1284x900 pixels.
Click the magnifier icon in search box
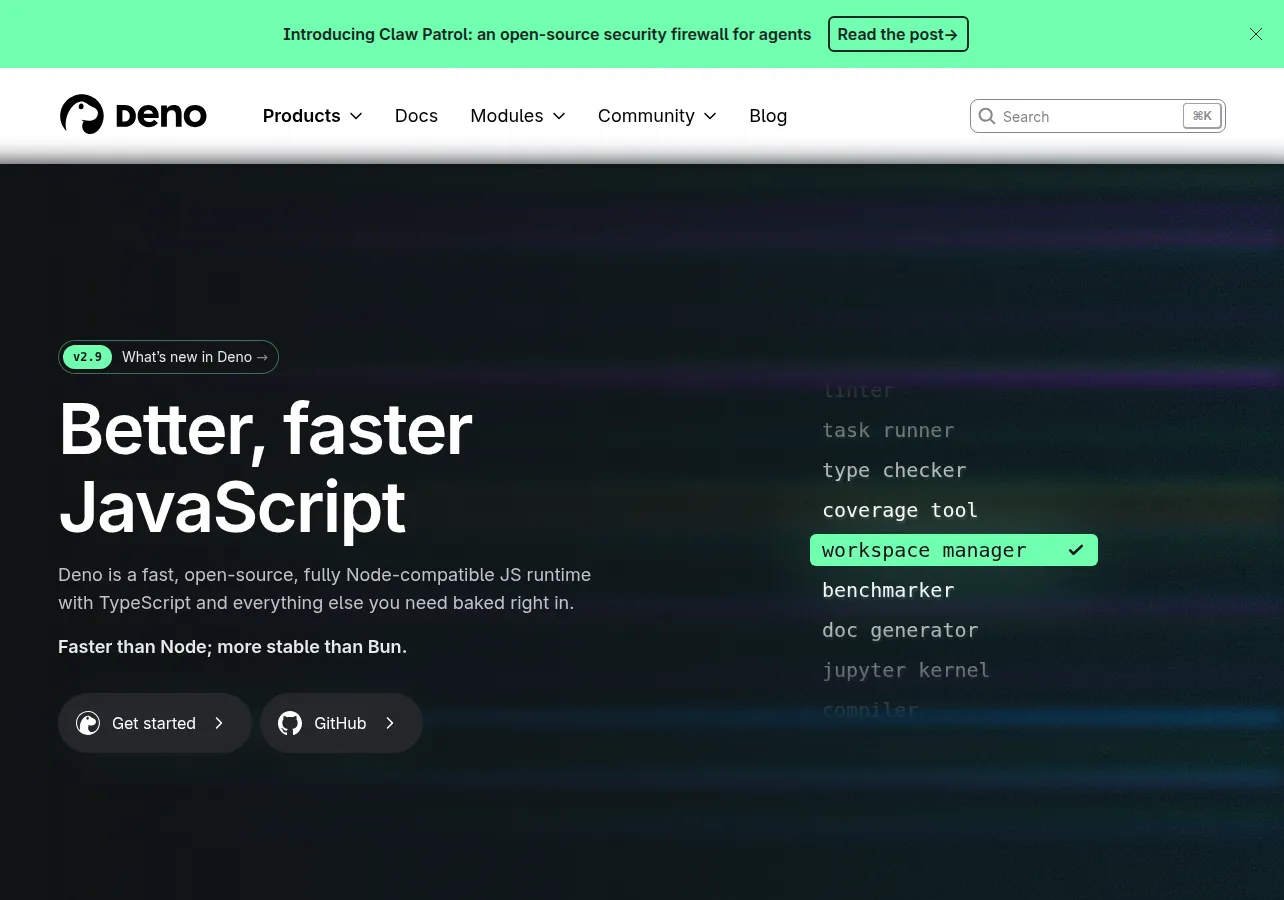pyautogui.click(x=987, y=116)
